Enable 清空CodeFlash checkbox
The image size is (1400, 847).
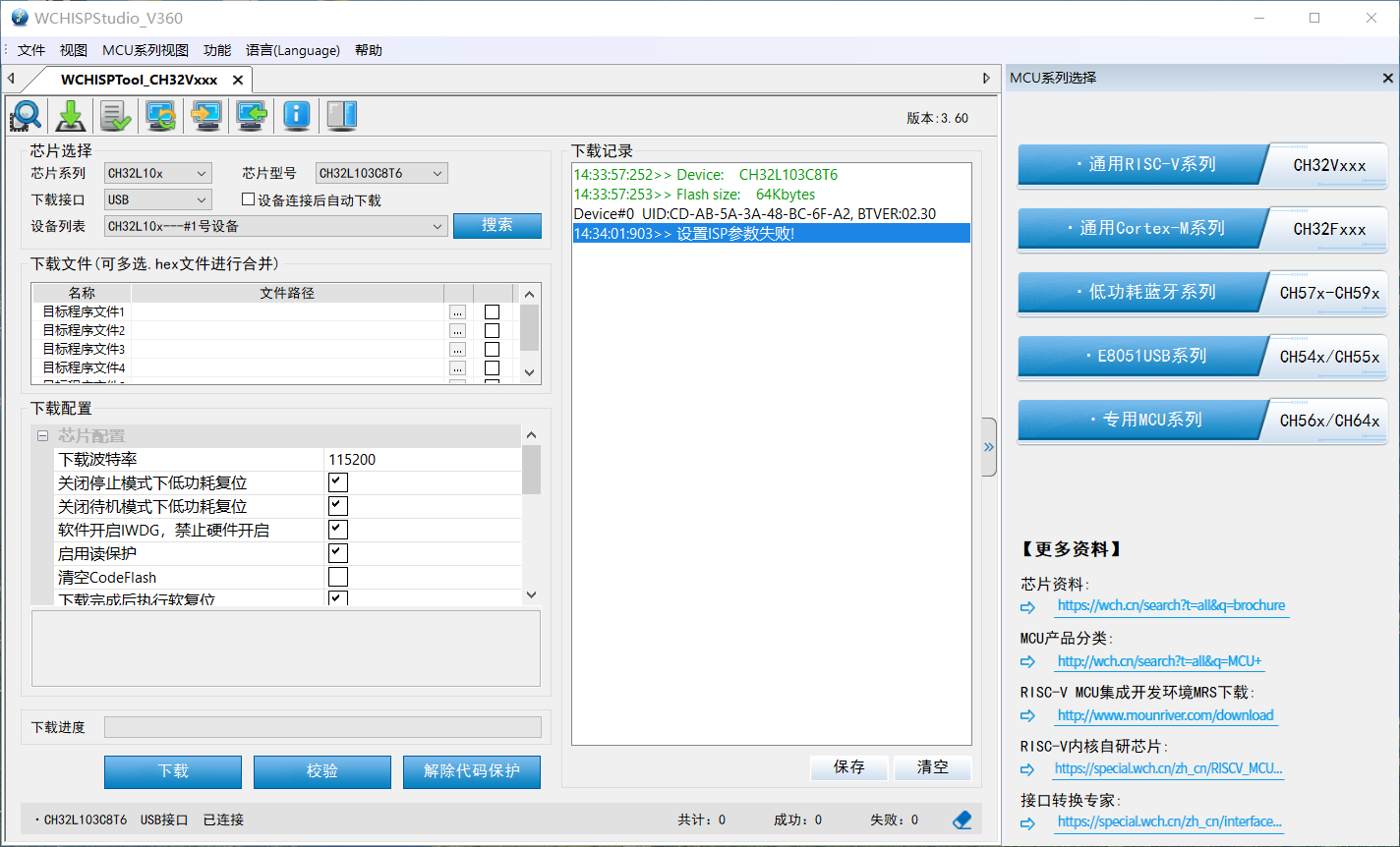click(x=337, y=577)
